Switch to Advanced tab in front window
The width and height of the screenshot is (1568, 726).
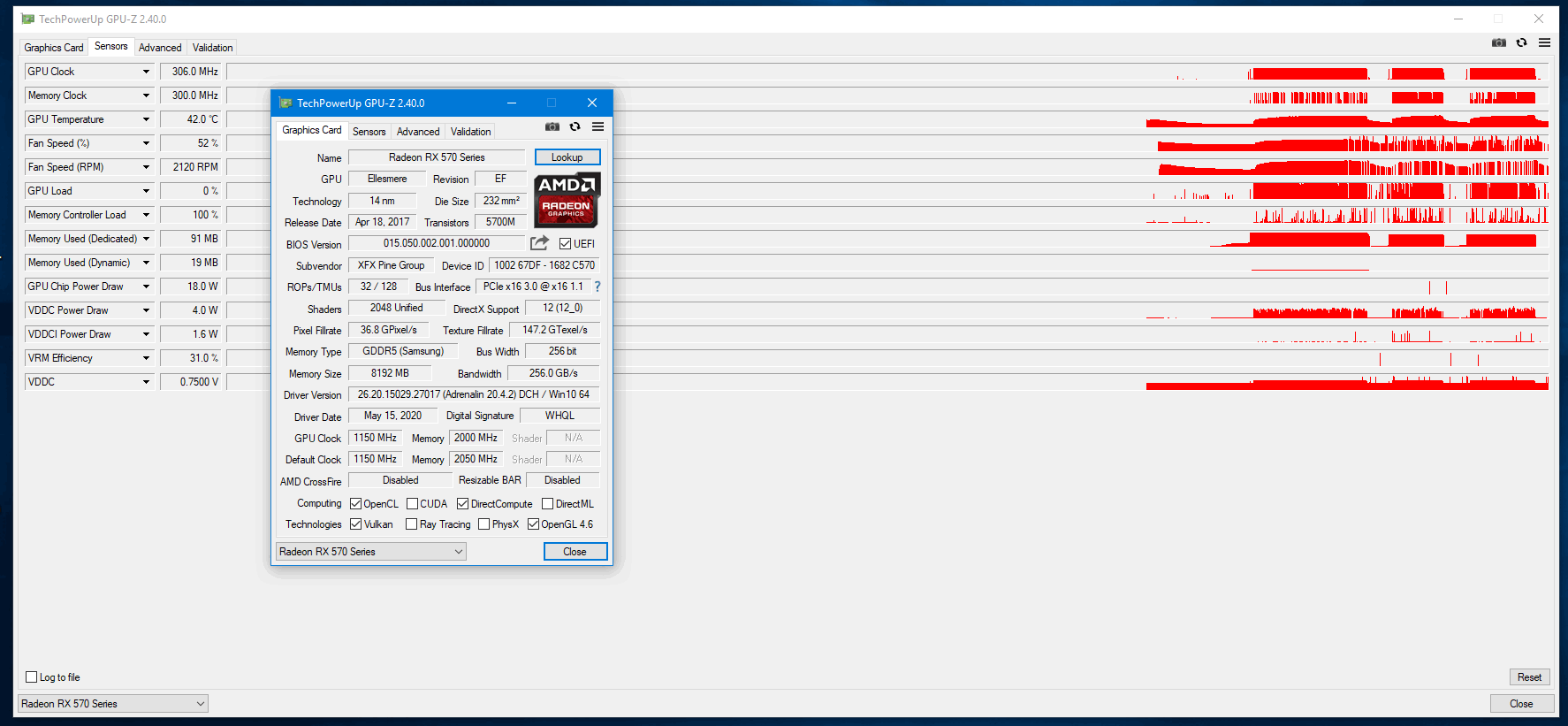coord(418,132)
